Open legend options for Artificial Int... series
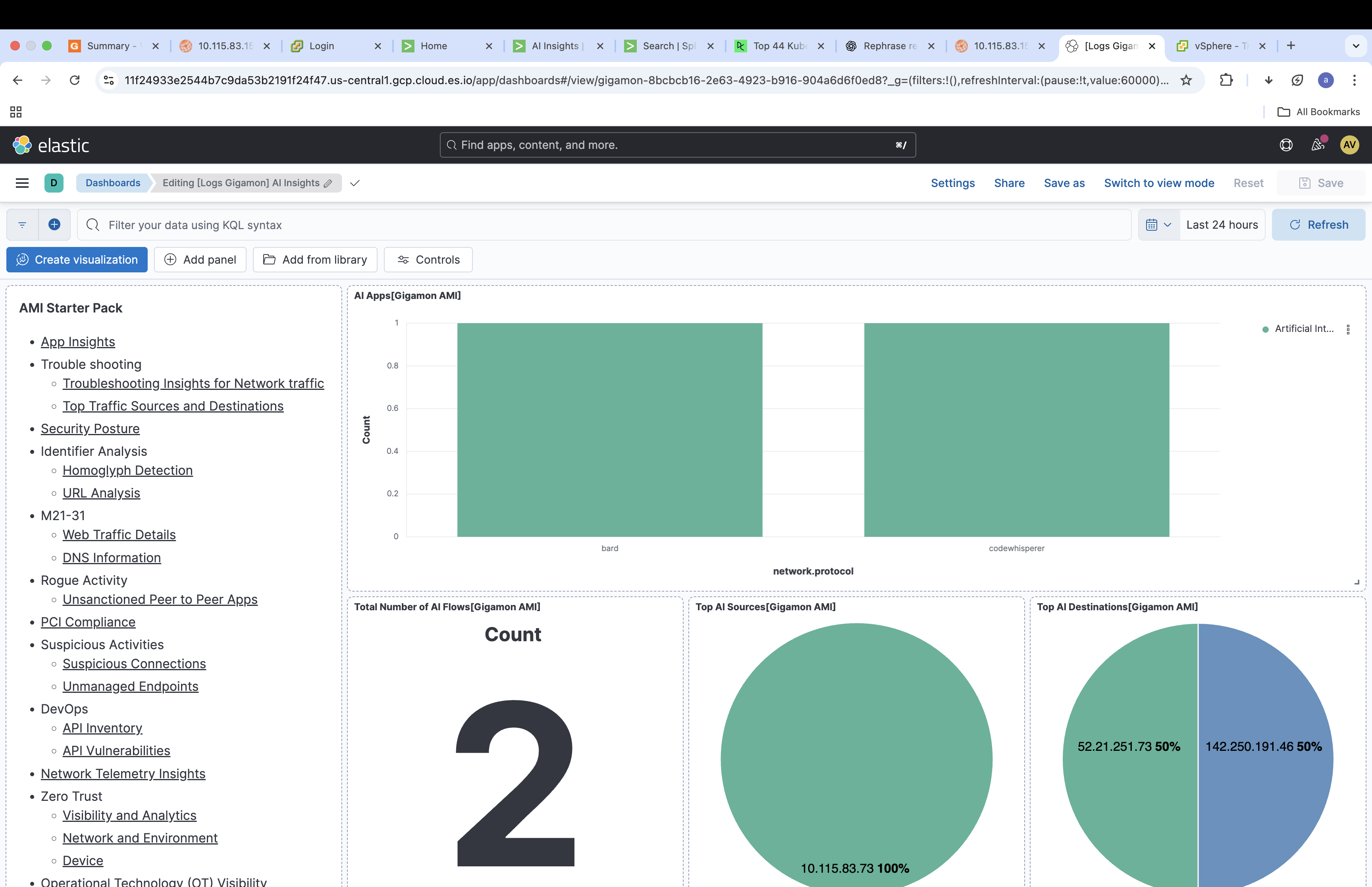Screen dimensions: 1372x887 [1348, 329]
